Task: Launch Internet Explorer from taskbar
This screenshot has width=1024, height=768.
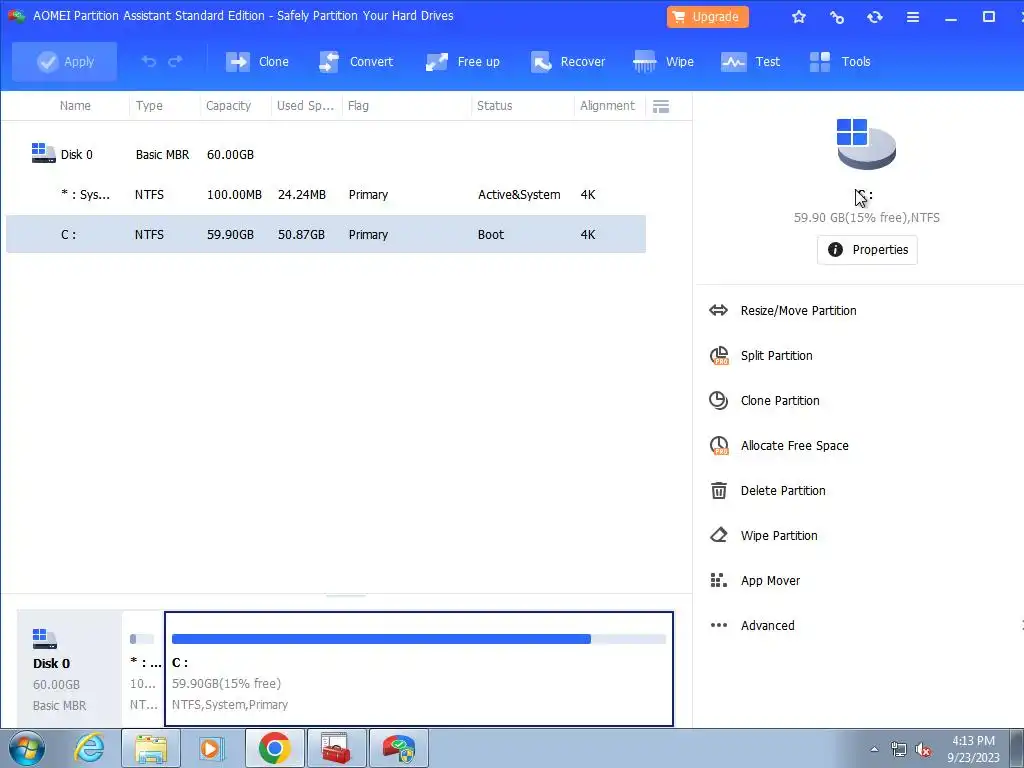Action: [89, 748]
